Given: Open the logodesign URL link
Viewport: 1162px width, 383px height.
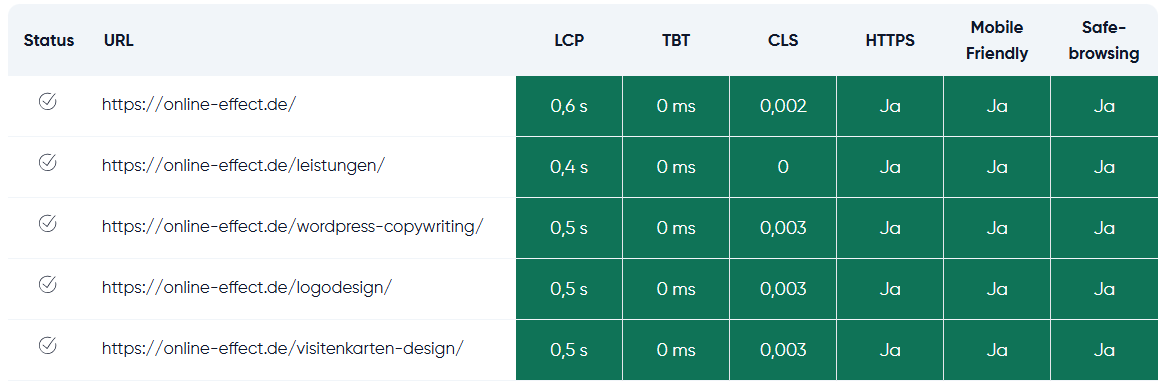Looking at the screenshot, I should point(247,287).
